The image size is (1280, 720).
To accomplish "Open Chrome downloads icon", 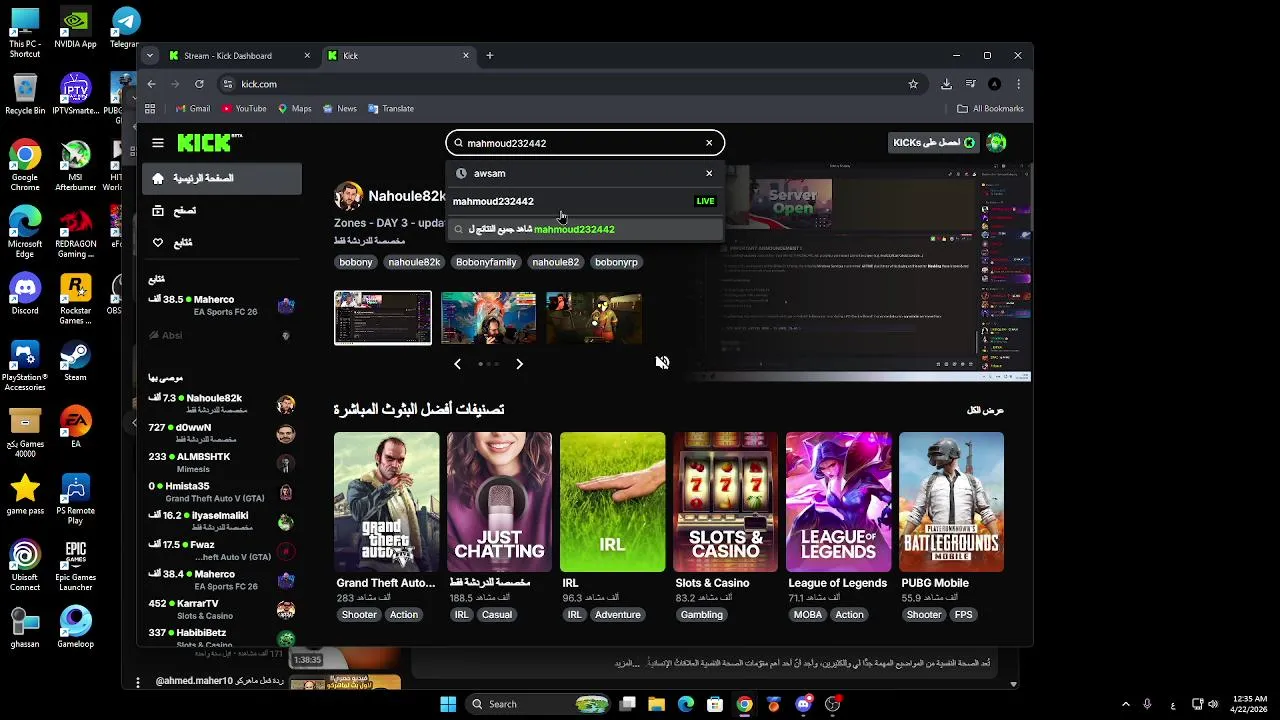I will coord(946,84).
